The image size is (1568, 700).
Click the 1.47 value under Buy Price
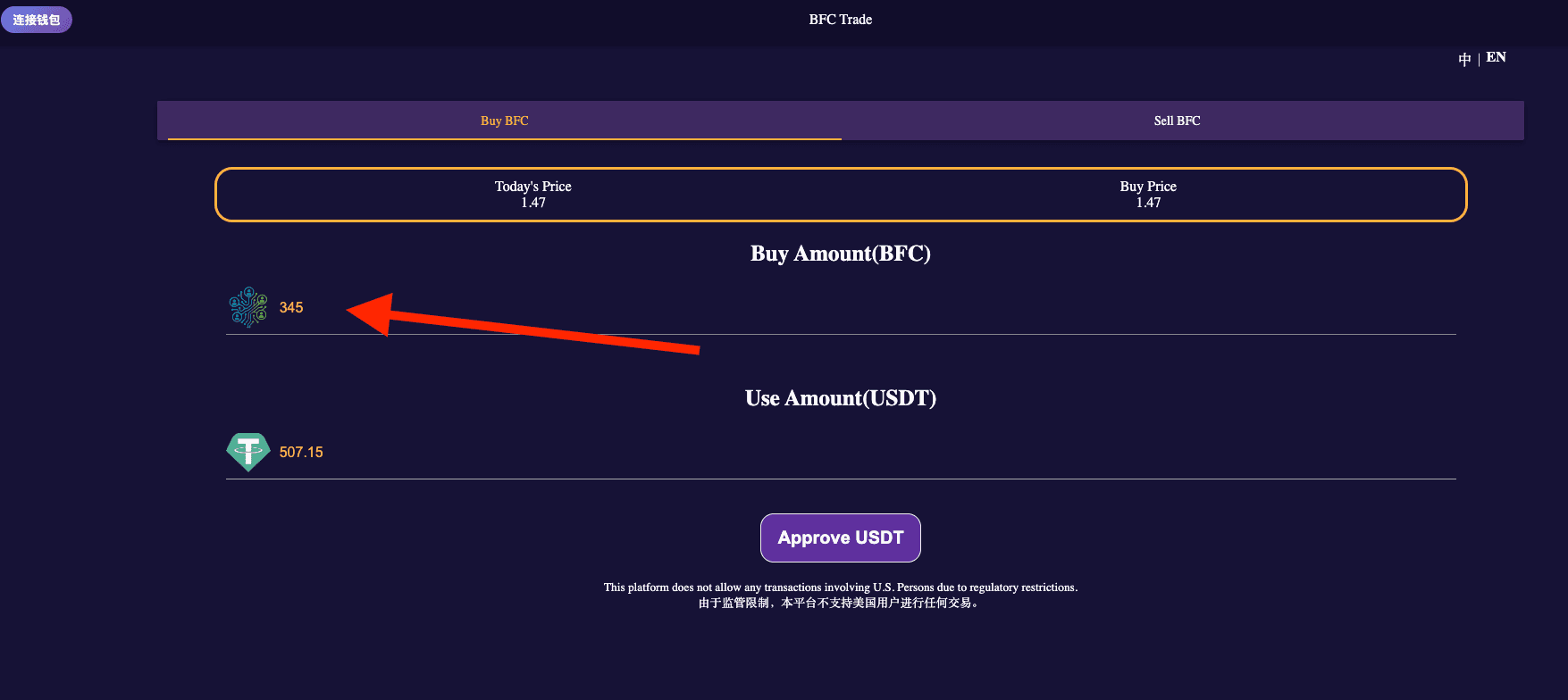click(x=1148, y=203)
